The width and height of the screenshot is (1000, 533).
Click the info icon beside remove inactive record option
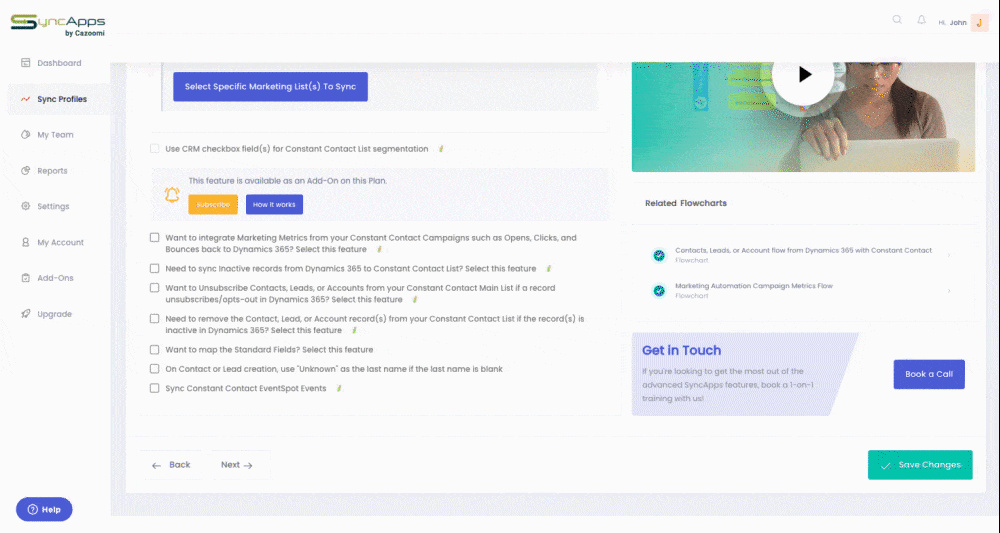pos(355,330)
